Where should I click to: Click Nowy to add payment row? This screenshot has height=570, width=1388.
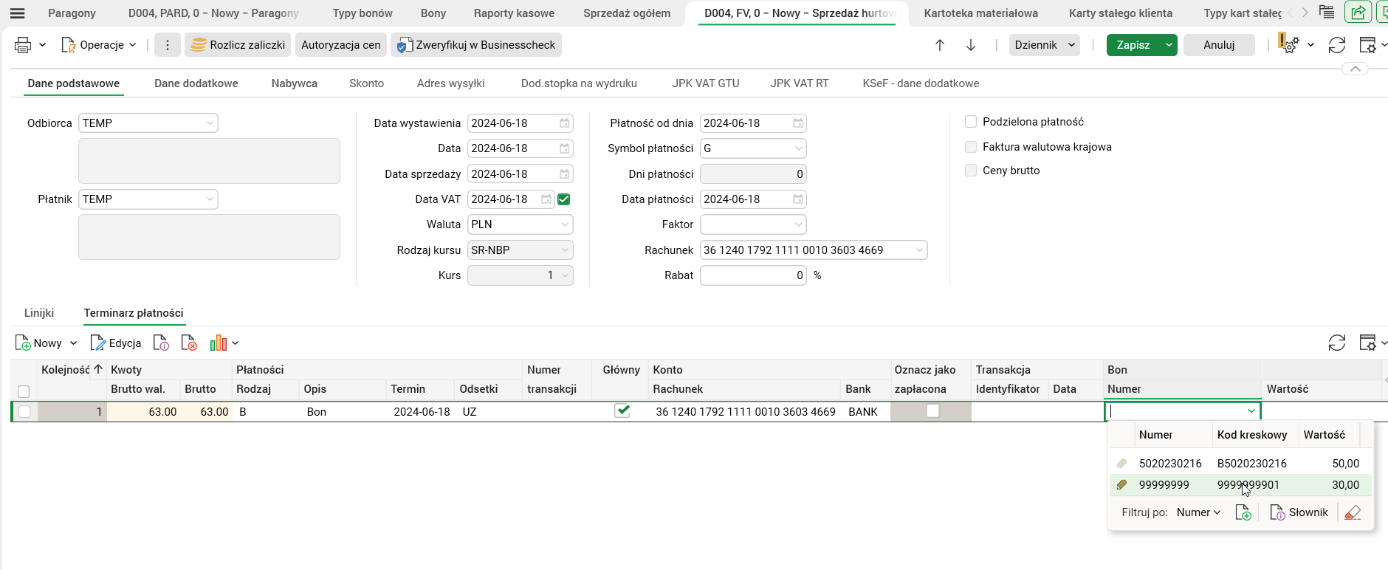[39, 343]
